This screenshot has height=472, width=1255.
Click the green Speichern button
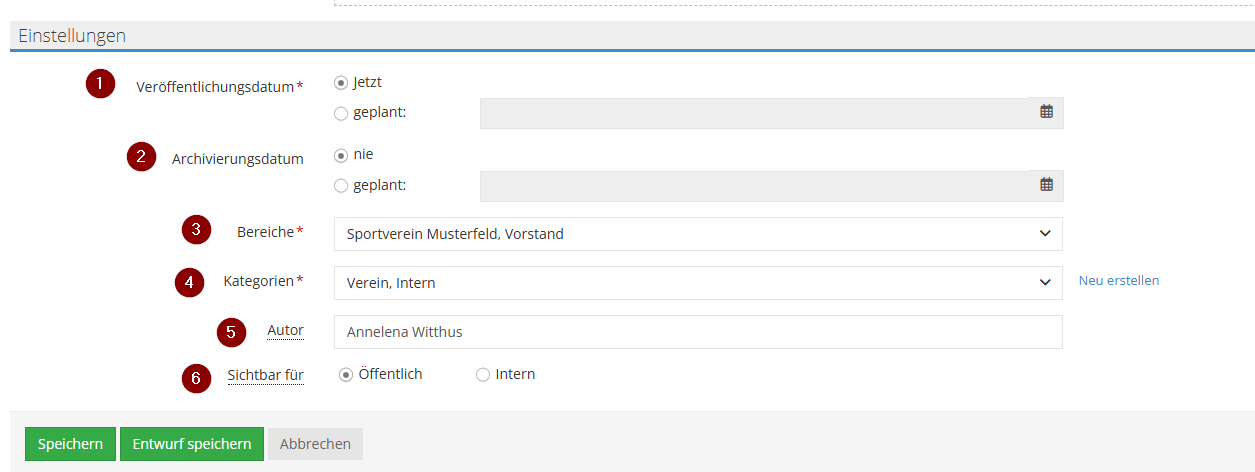[x=70, y=444]
